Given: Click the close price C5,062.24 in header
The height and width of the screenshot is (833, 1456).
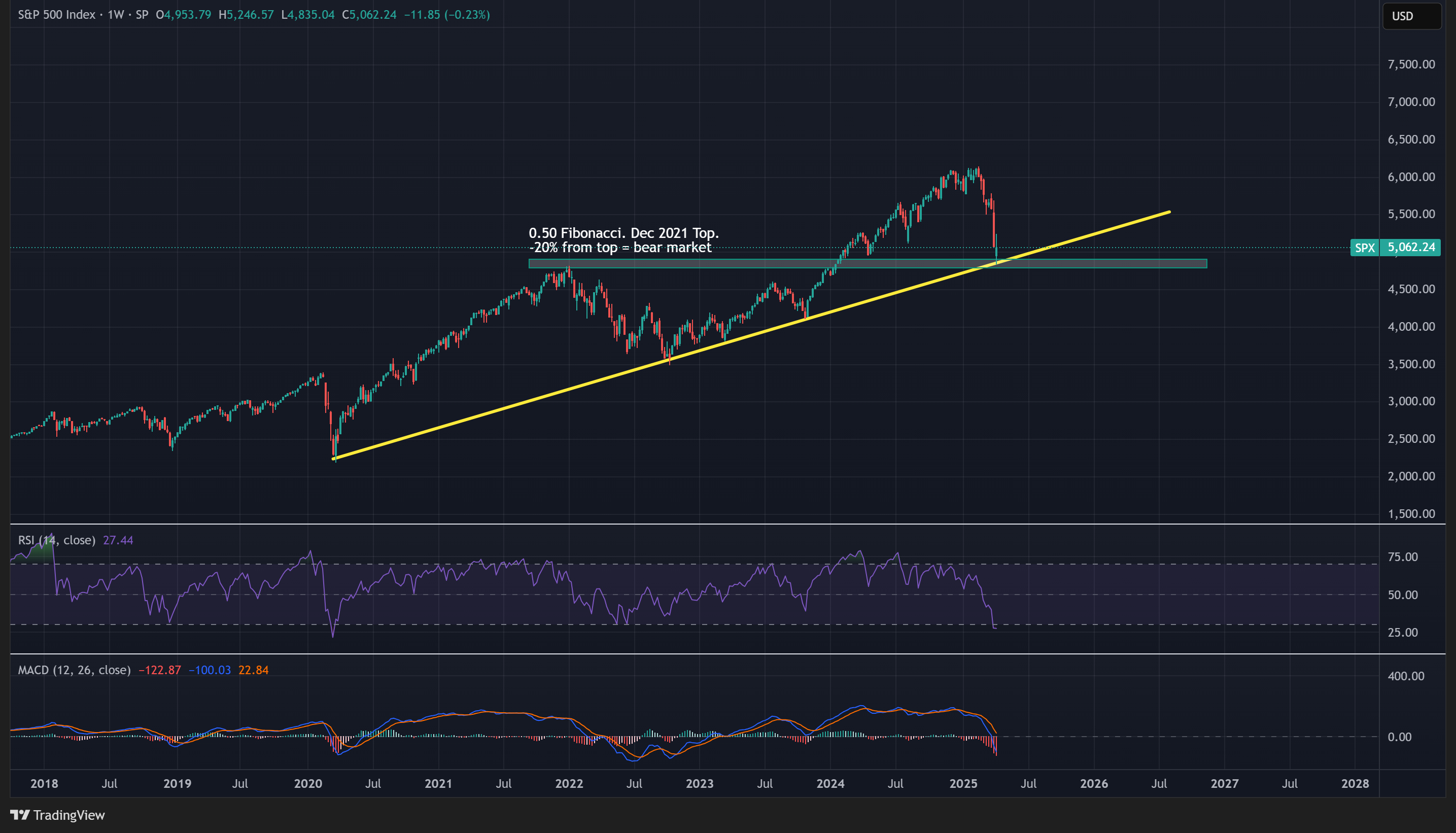Looking at the screenshot, I should pyautogui.click(x=369, y=15).
